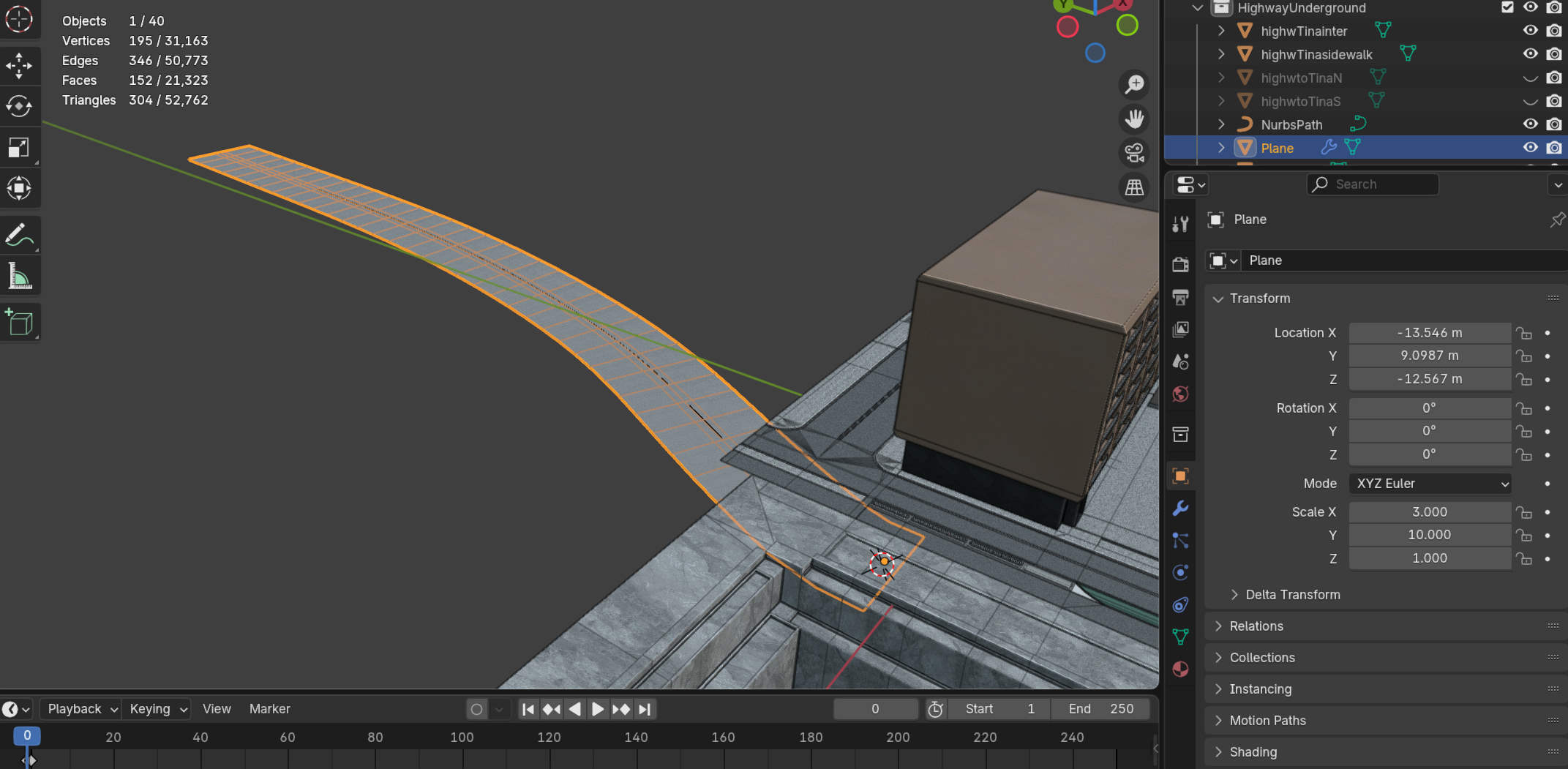Toggle HighwayUnderground collection checkbox
This screenshot has width=1568, height=769.
1507,7
